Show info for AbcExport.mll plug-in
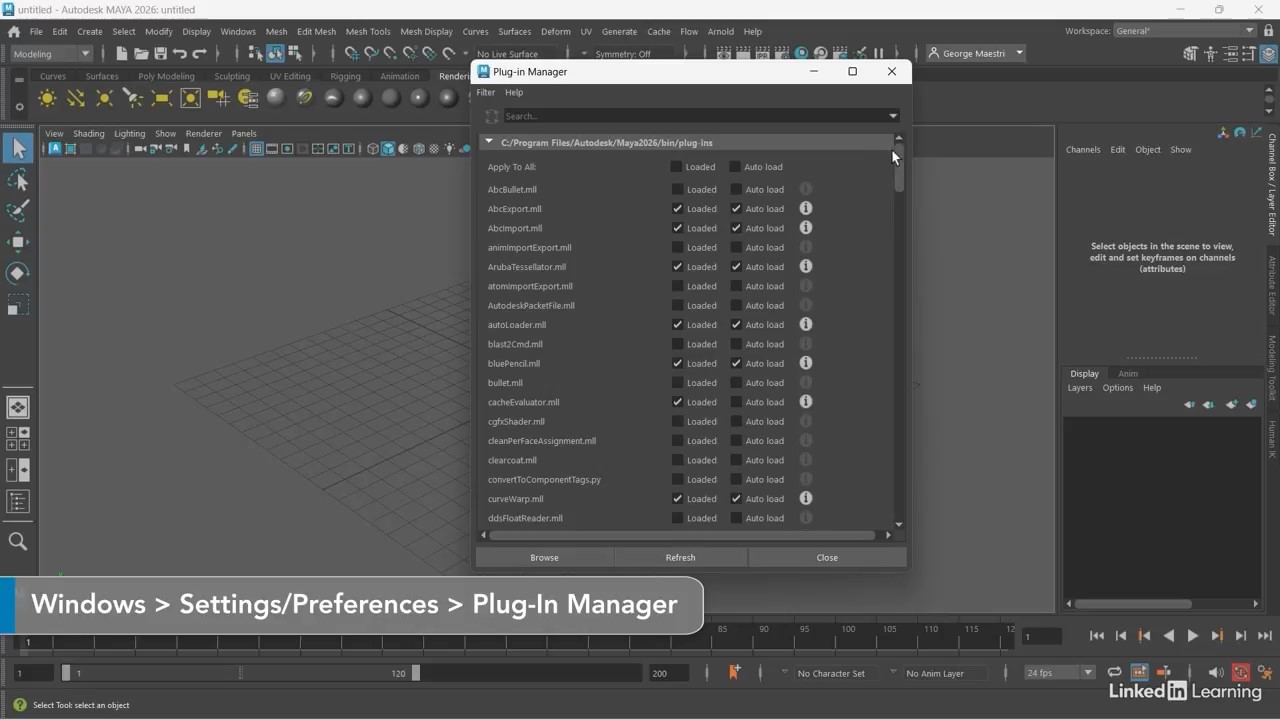1280x720 pixels. pyautogui.click(x=805, y=208)
